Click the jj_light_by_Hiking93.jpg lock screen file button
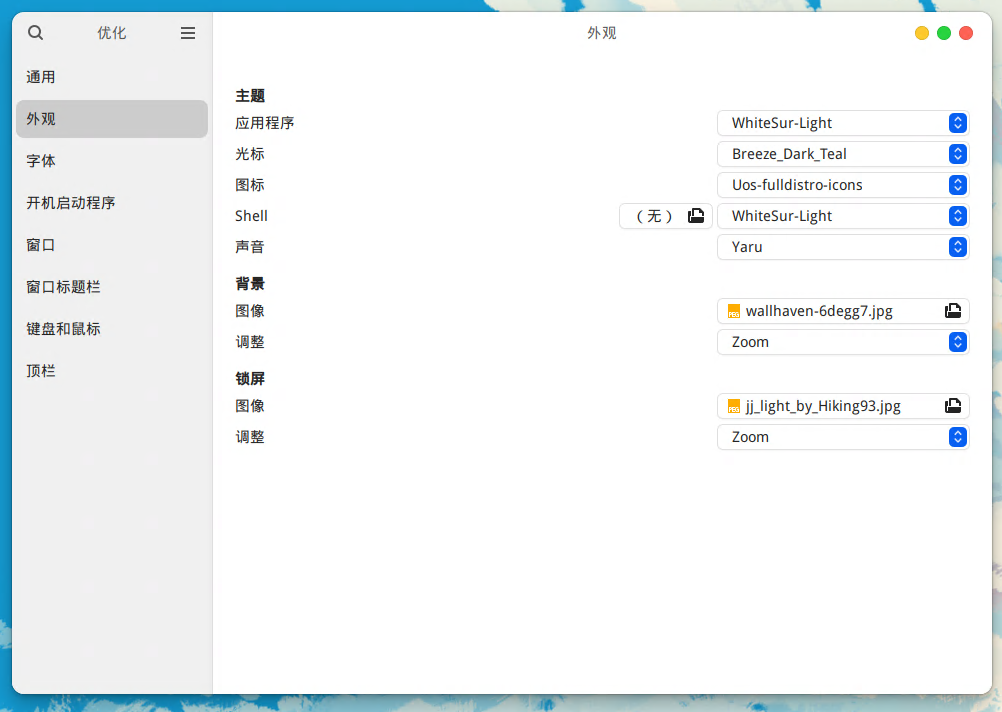The height and width of the screenshot is (712, 1002). coord(843,406)
